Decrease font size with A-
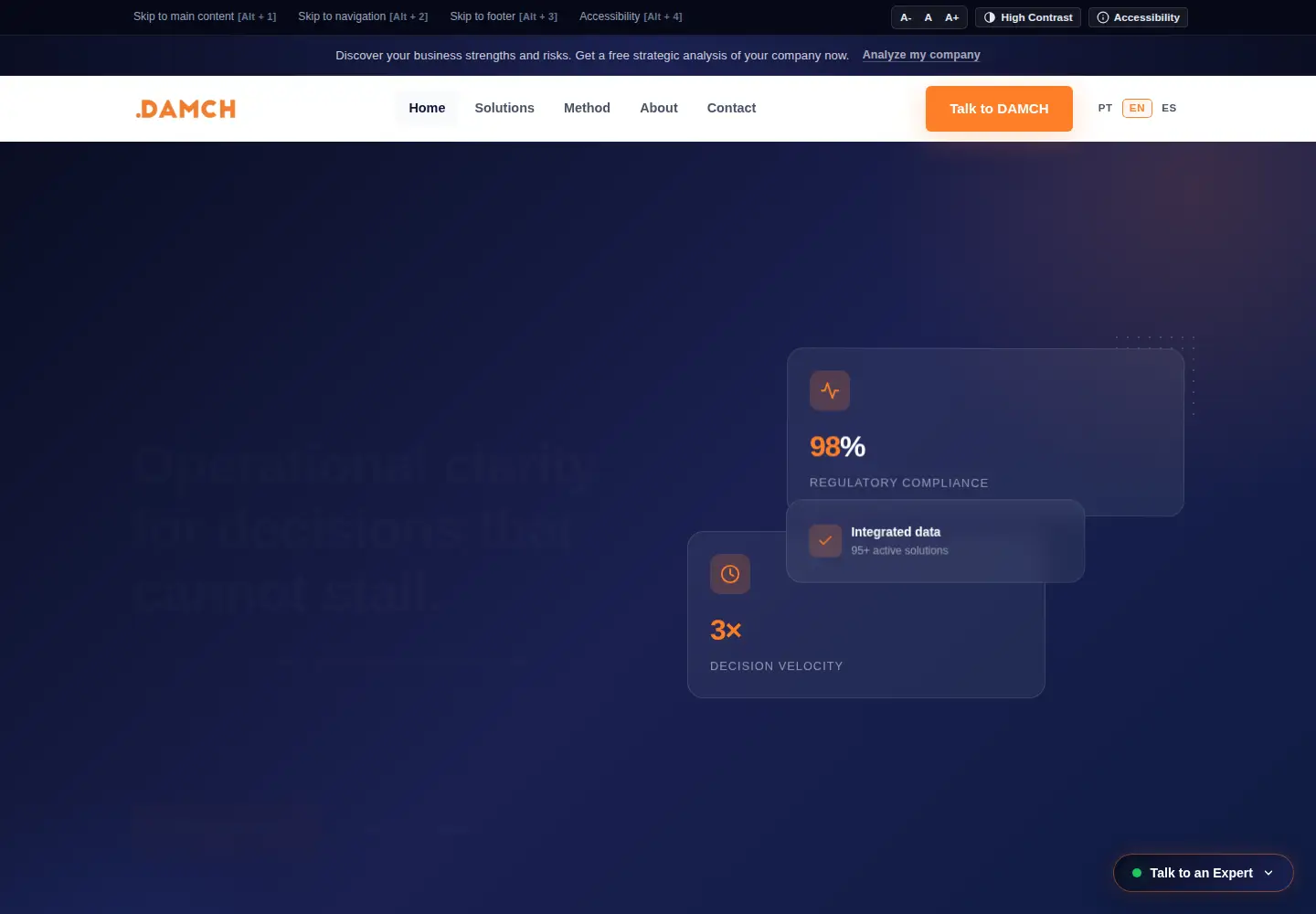 (x=906, y=17)
